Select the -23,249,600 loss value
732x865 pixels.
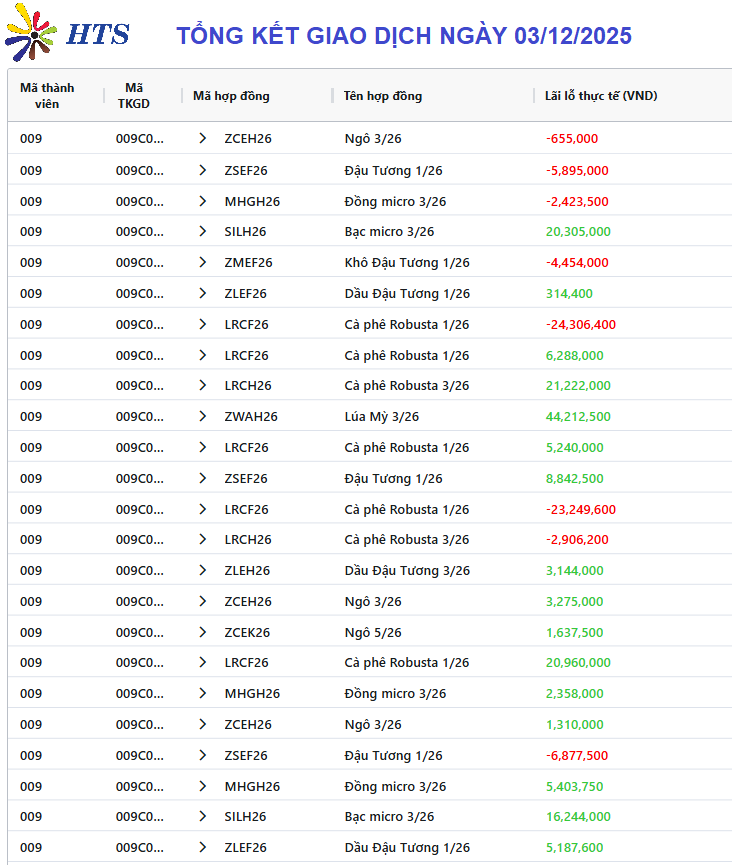[581, 509]
